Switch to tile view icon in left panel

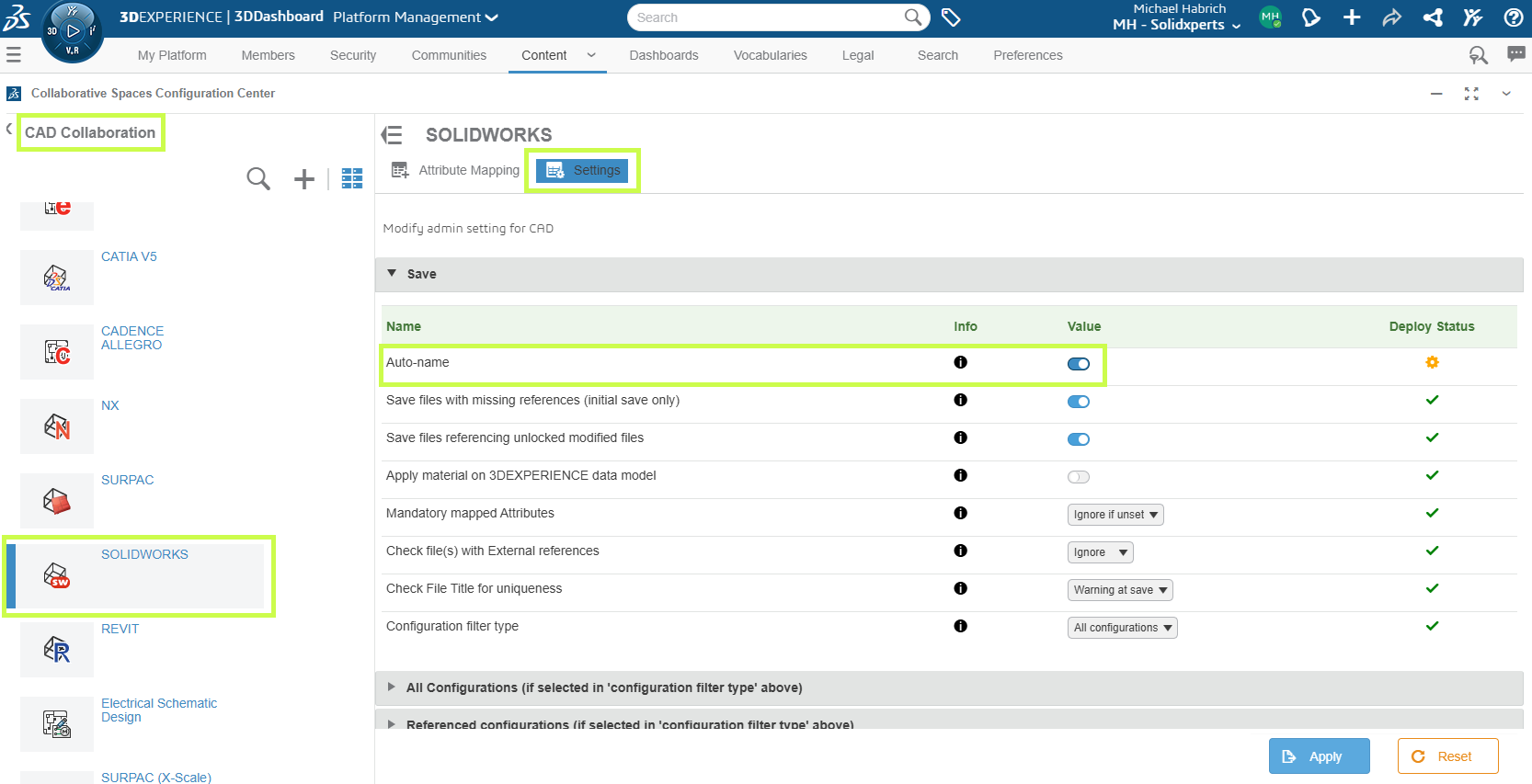tap(352, 178)
